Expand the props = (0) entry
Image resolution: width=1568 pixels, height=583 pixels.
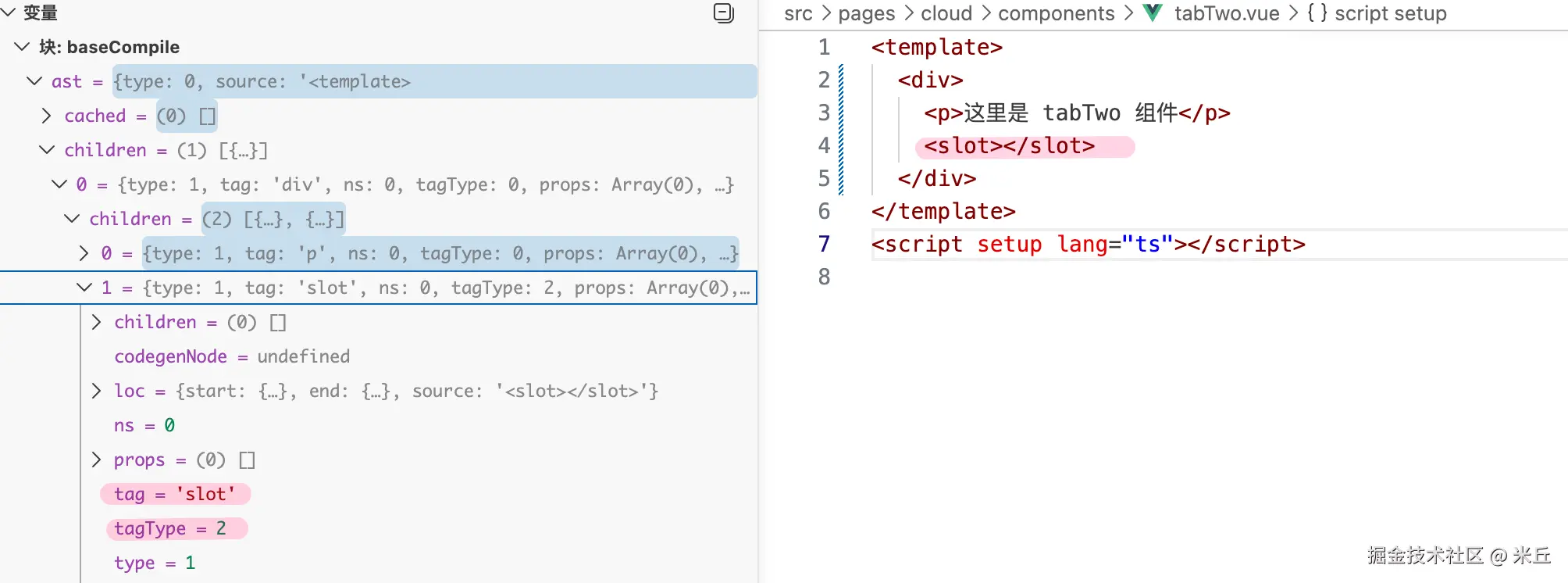pos(97,460)
